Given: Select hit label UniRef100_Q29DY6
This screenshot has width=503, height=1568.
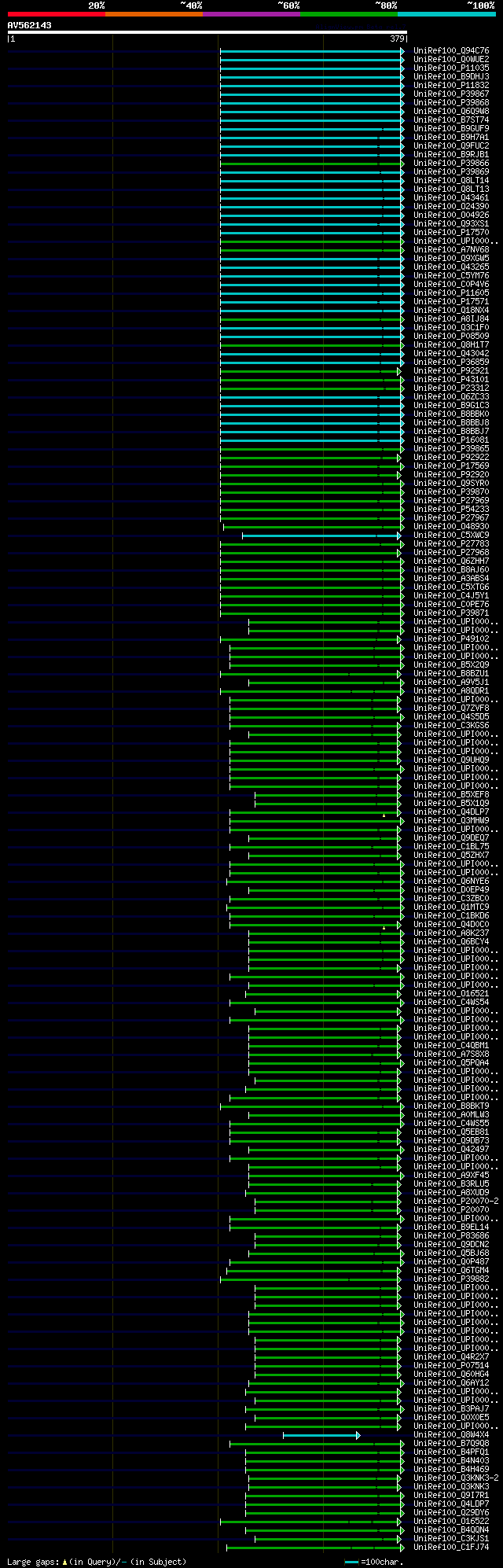Looking at the screenshot, I should [451, 1513].
